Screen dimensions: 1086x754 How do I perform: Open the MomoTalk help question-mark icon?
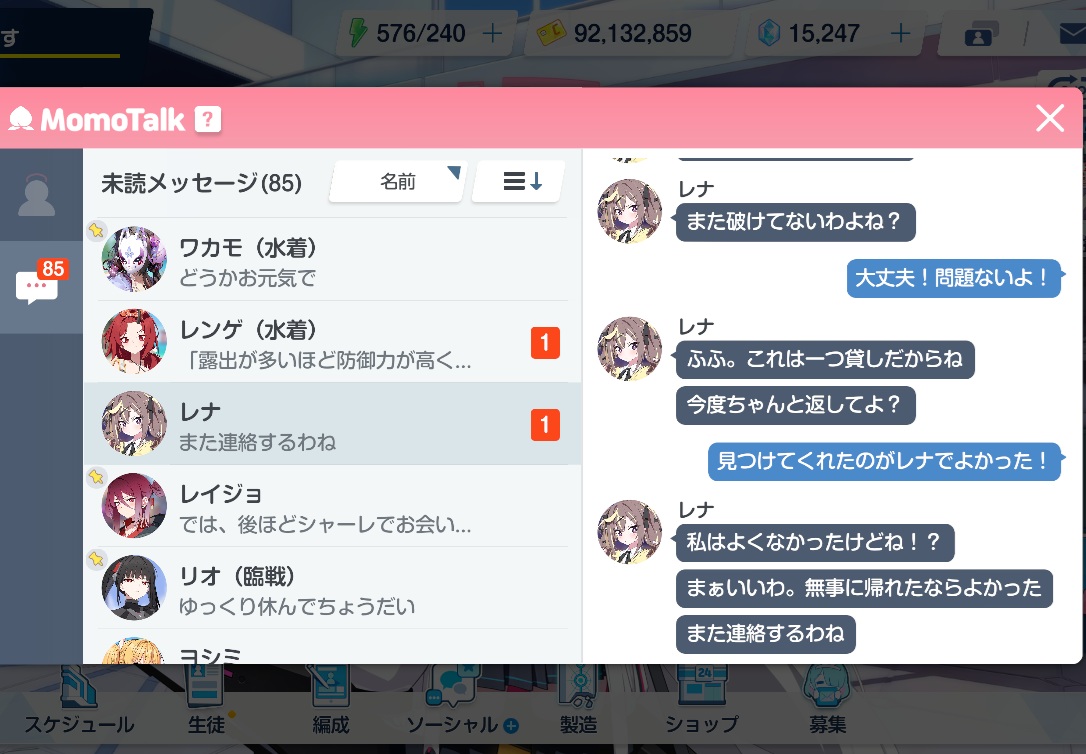(208, 120)
